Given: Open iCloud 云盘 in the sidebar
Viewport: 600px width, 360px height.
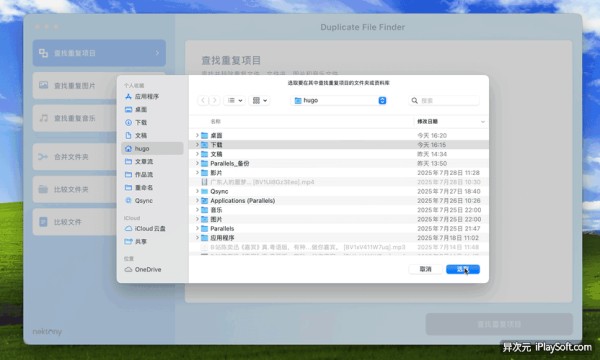Looking at the screenshot, I should pos(150,228).
